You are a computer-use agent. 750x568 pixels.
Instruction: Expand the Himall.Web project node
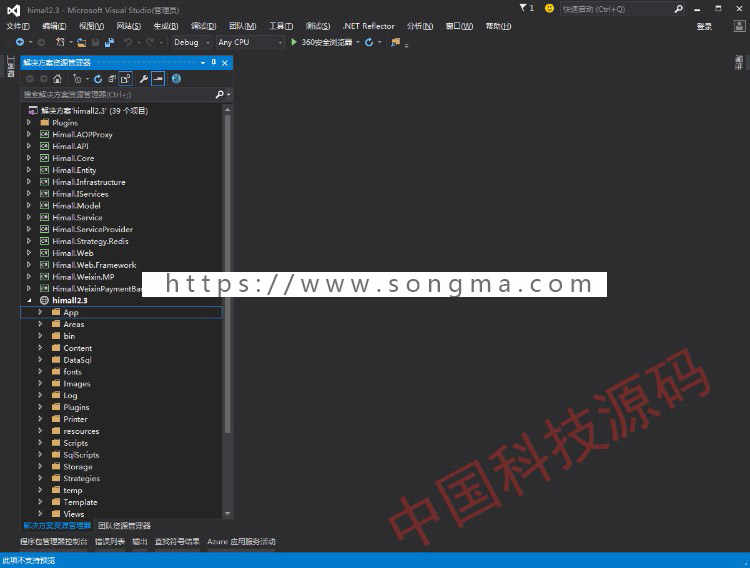click(x=29, y=253)
